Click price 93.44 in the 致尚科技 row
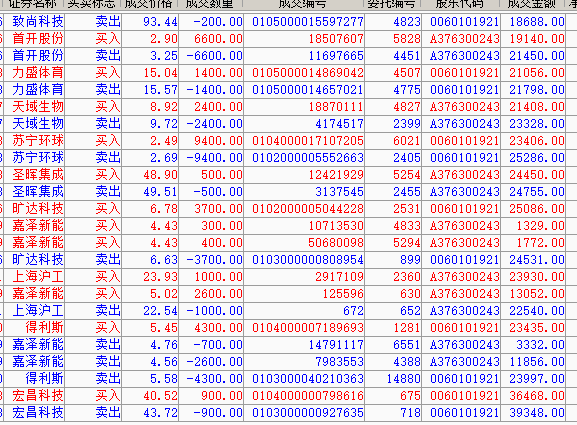Screen dimensions: 577x425 tap(160, 22)
